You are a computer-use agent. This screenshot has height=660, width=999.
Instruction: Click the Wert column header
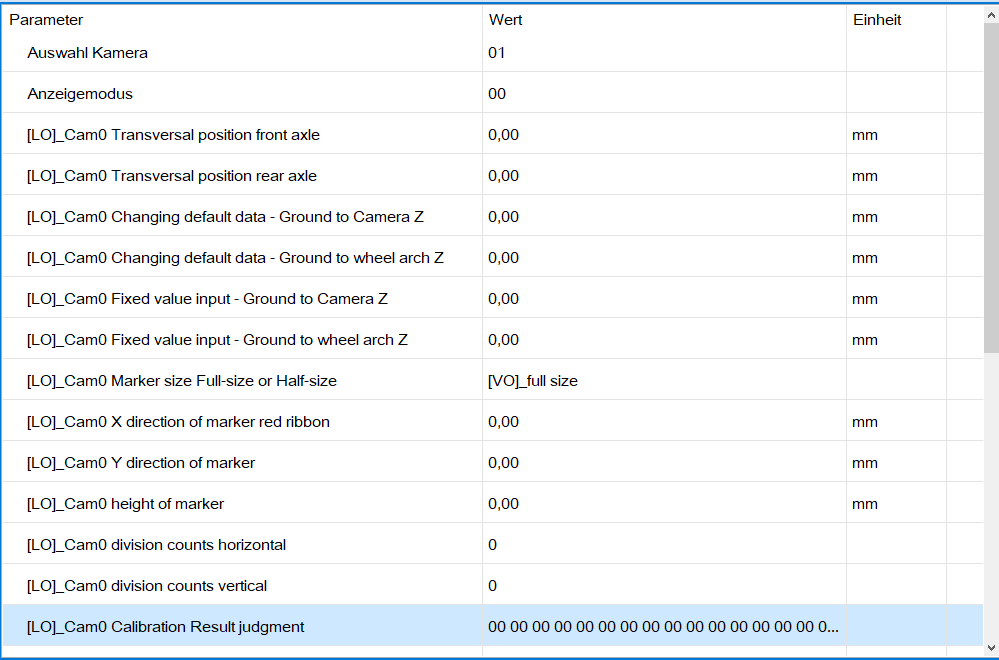[x=506, y=20]
